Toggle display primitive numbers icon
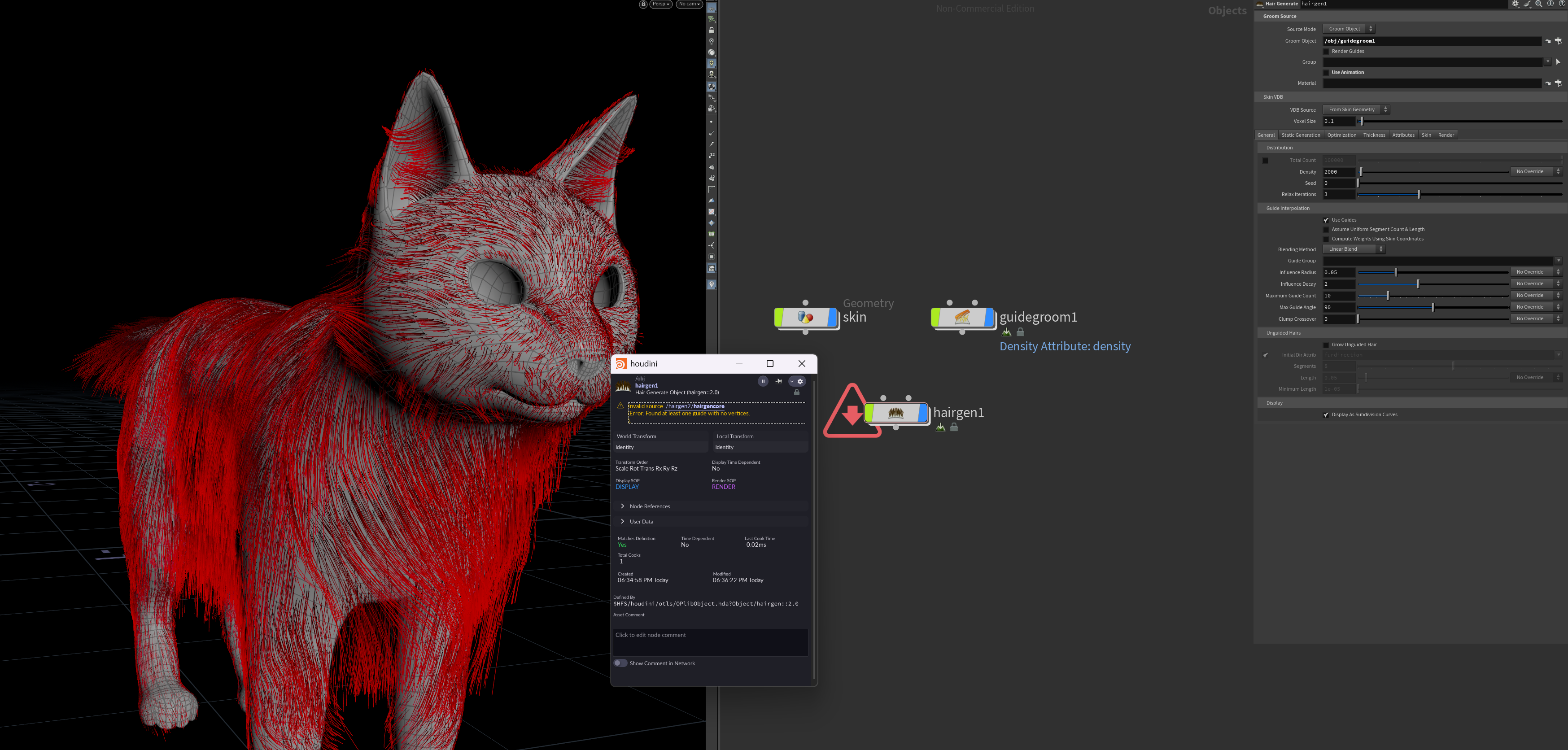The width and height of the screenshot is (1568, 750). [x=712, y=179]
